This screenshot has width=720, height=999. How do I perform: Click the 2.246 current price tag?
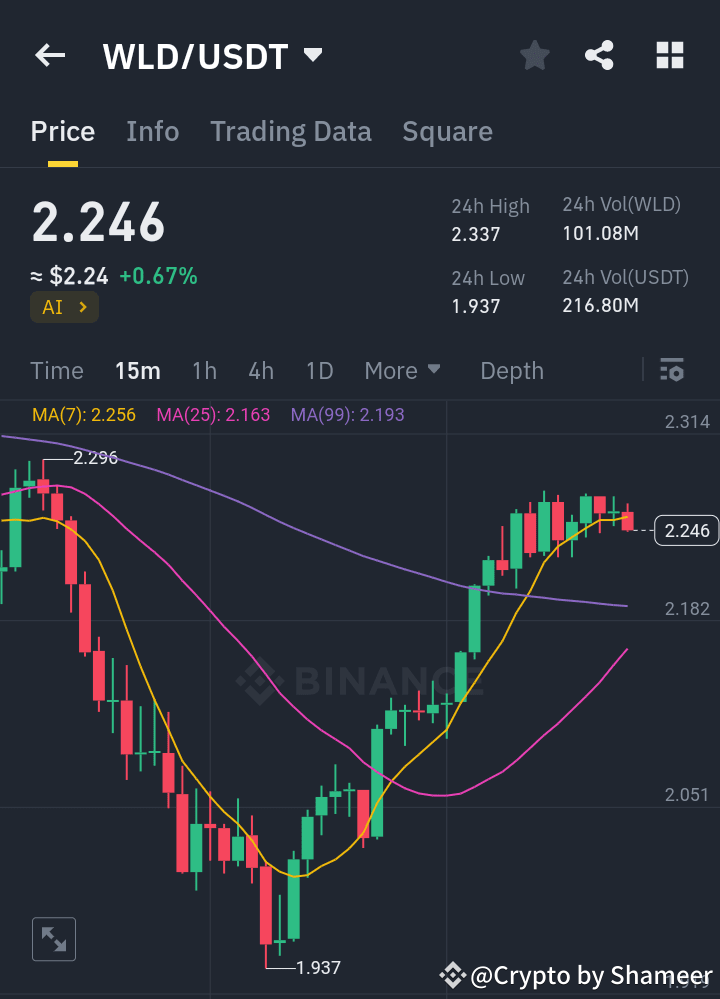[686, 530]
